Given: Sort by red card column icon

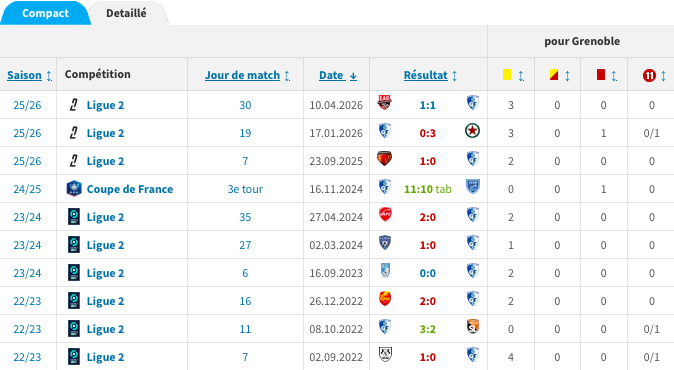Looking at the screenshot, I should [601, 75].
